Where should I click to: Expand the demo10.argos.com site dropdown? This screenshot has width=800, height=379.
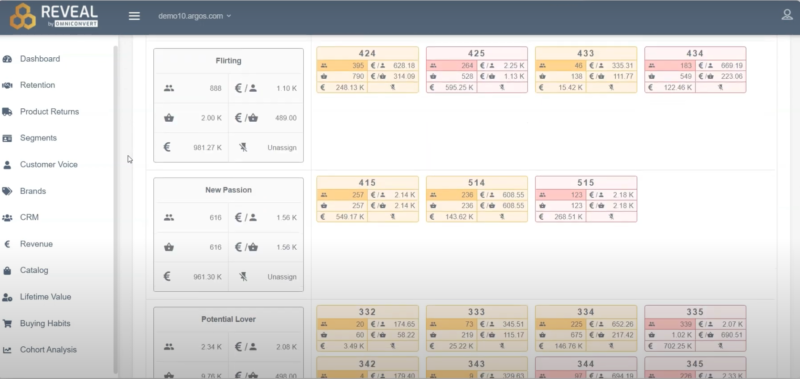194,16
